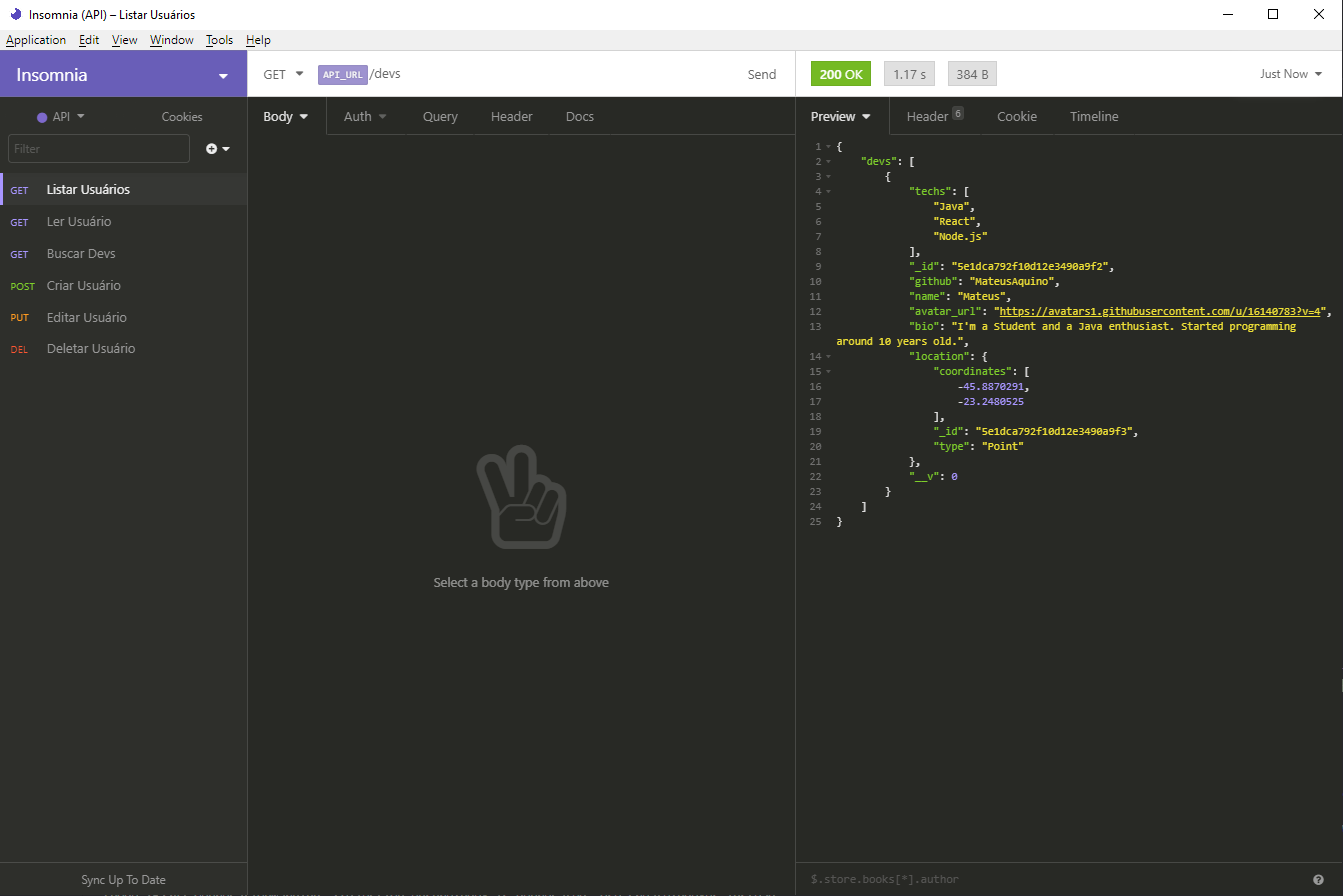1343x896 pixels.
Task: Open the API environment dropdown
Action: [x=61, y=117]
